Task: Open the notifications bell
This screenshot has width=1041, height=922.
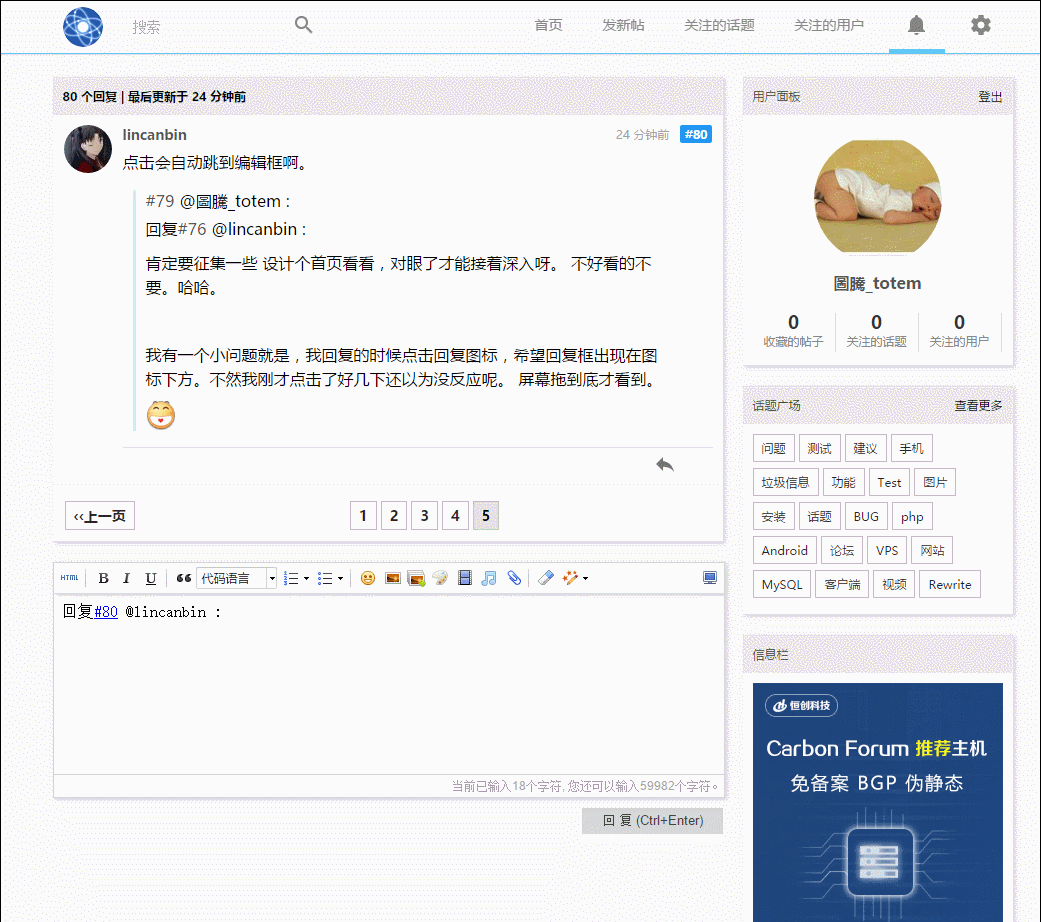Action: point(916,25)
